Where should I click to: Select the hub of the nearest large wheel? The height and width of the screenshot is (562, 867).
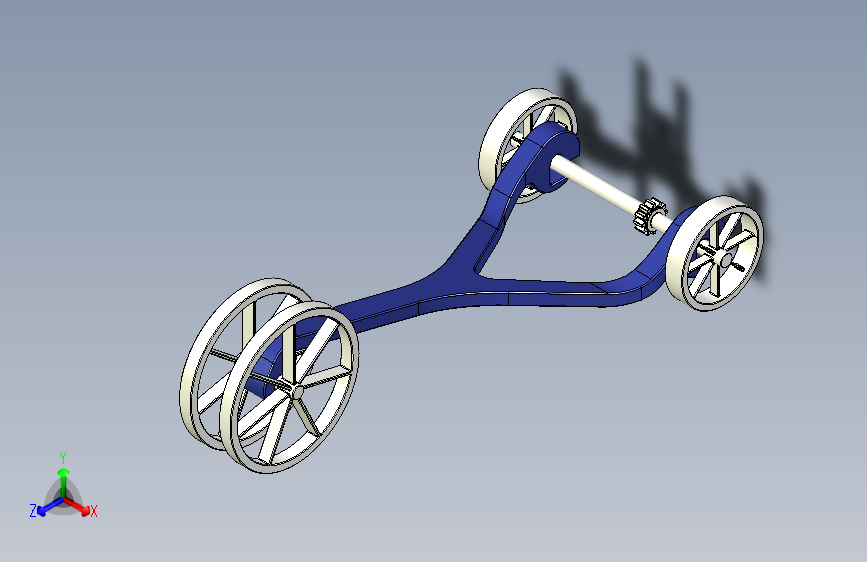(296, 391)
